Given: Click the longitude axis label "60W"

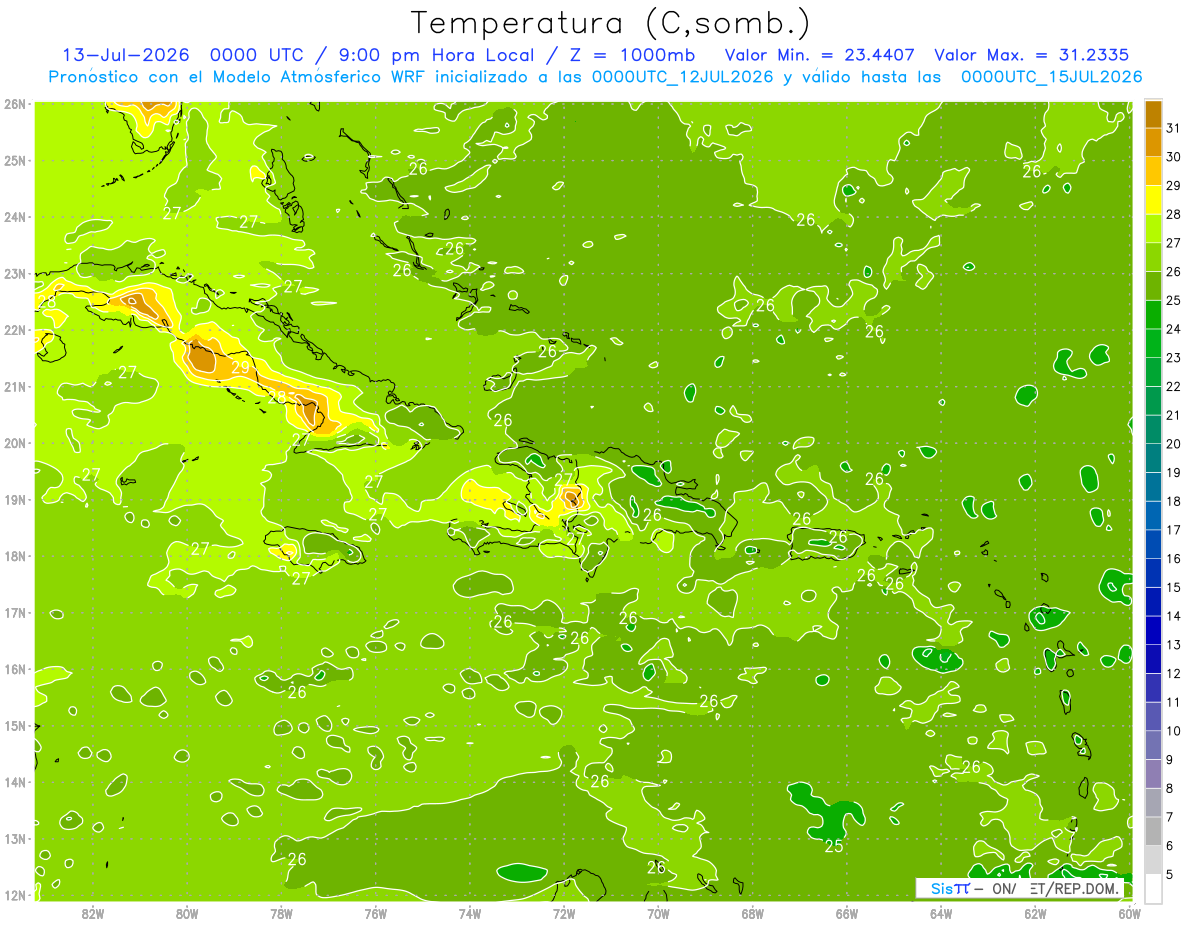Looking at the screenshot, I should pos(1130,913).
